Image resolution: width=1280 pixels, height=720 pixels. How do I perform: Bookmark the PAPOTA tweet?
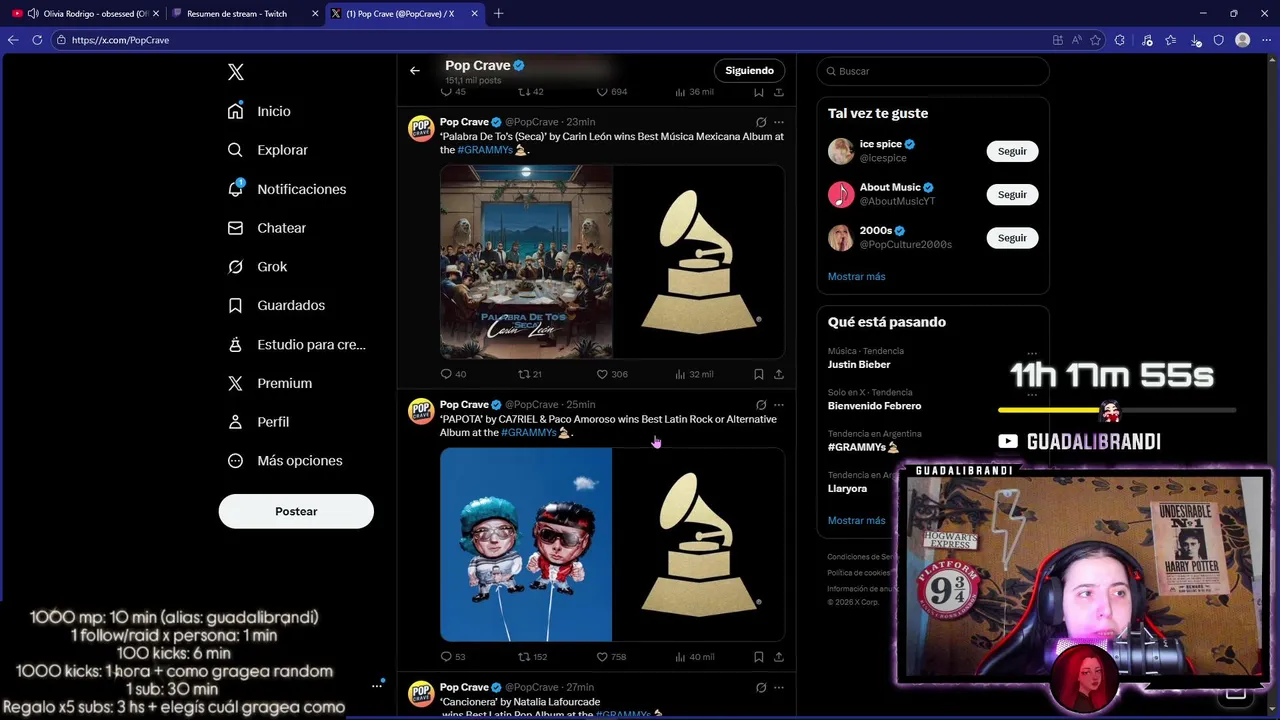click(x=758, y=657)
